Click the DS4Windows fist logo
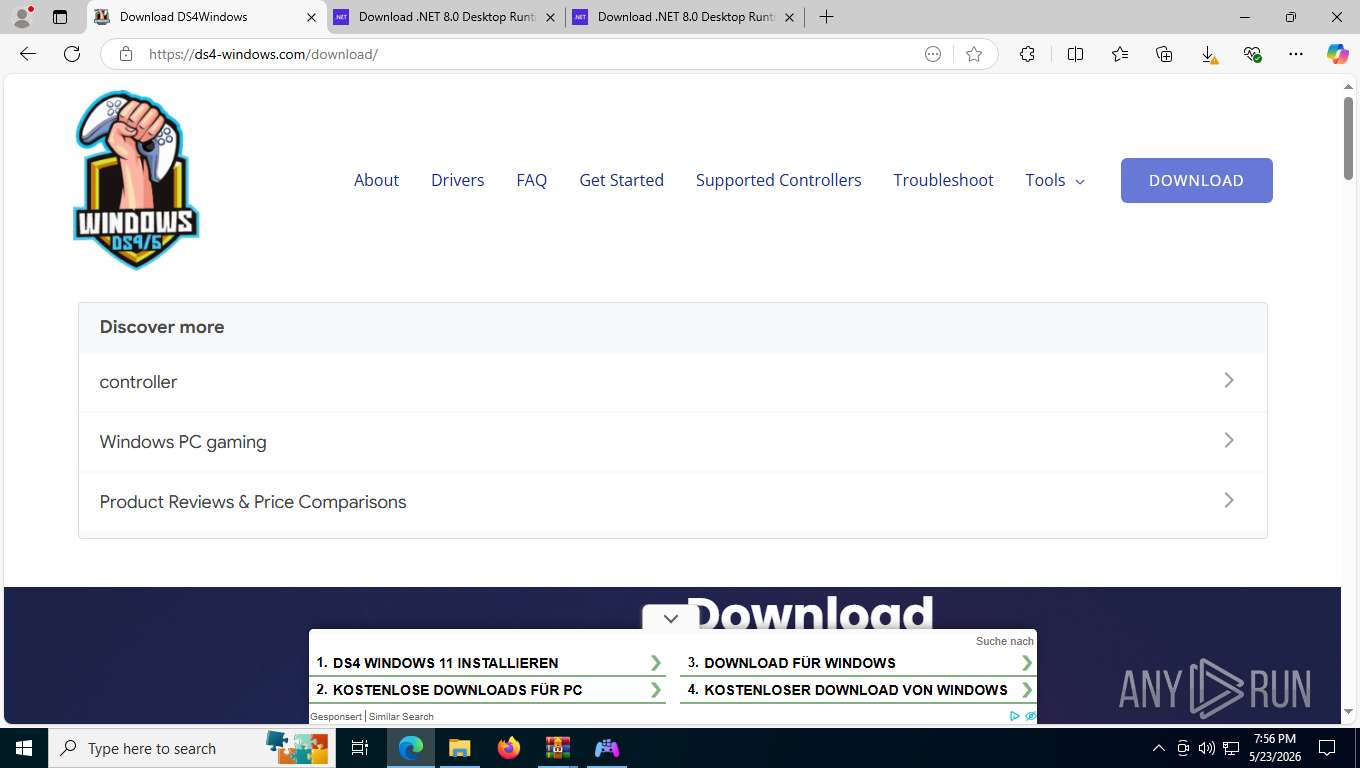This screenshot has width=1360, height=768. pyautogui.click(x=136, y=180)
